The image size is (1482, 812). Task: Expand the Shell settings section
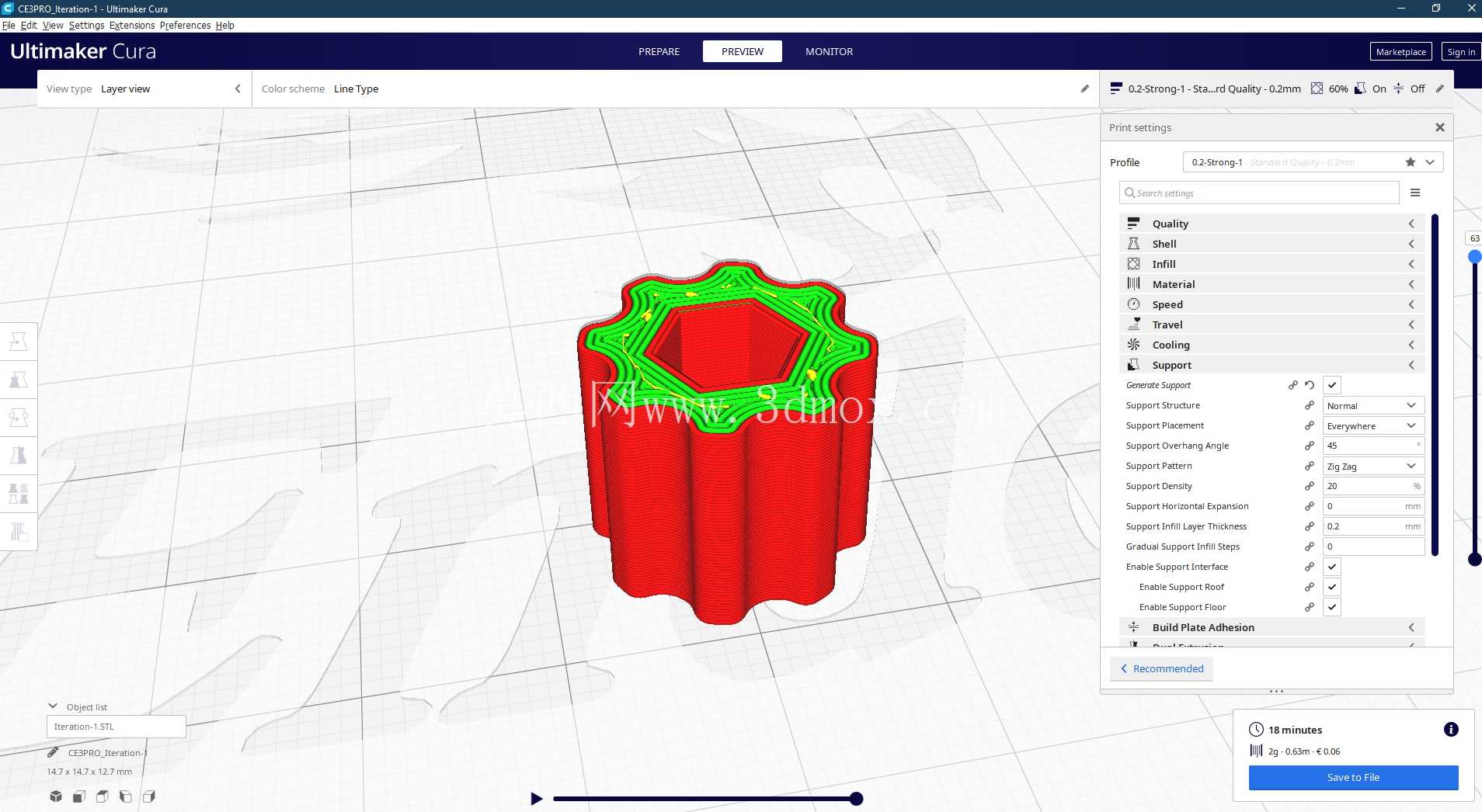click(x=1272, y=244)
